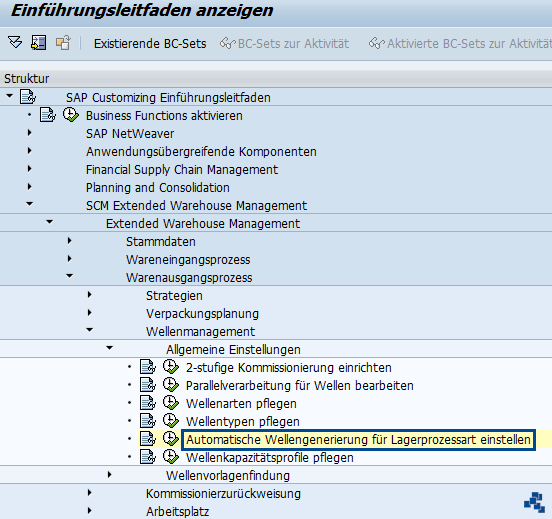
Task: Expand the Wareneingangsprozess node
Action: pos(70,259)
